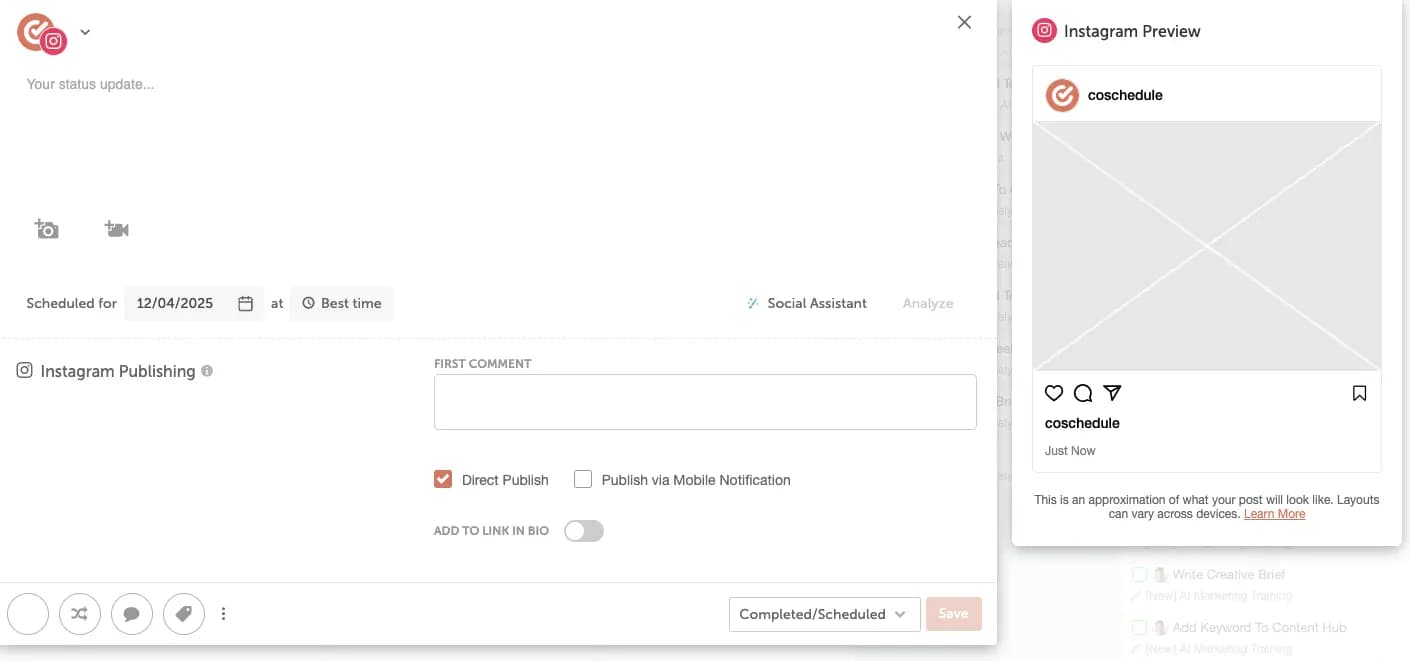Attach a video to the status update
This screenshot has width=1410, height=661.
click(x=116, y=228)
